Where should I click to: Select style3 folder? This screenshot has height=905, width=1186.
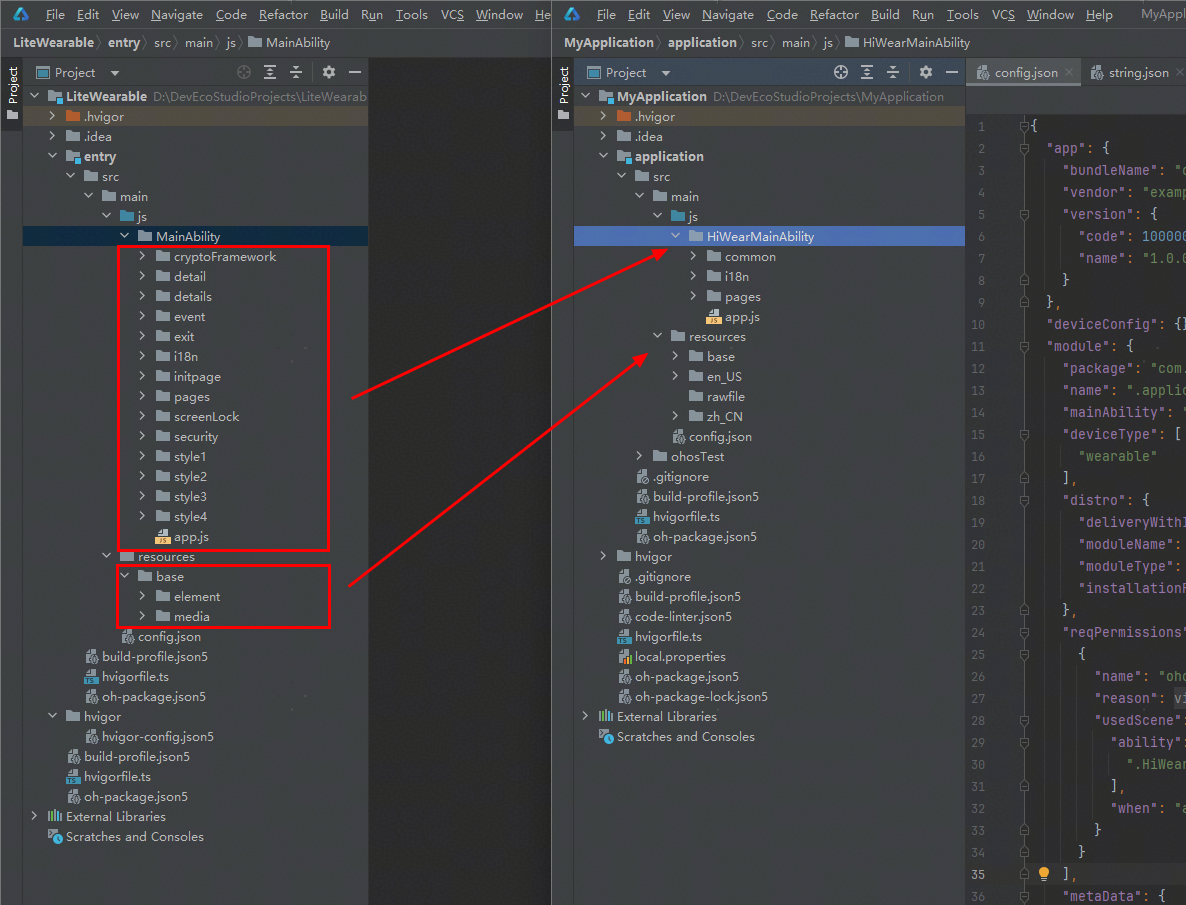190,496
